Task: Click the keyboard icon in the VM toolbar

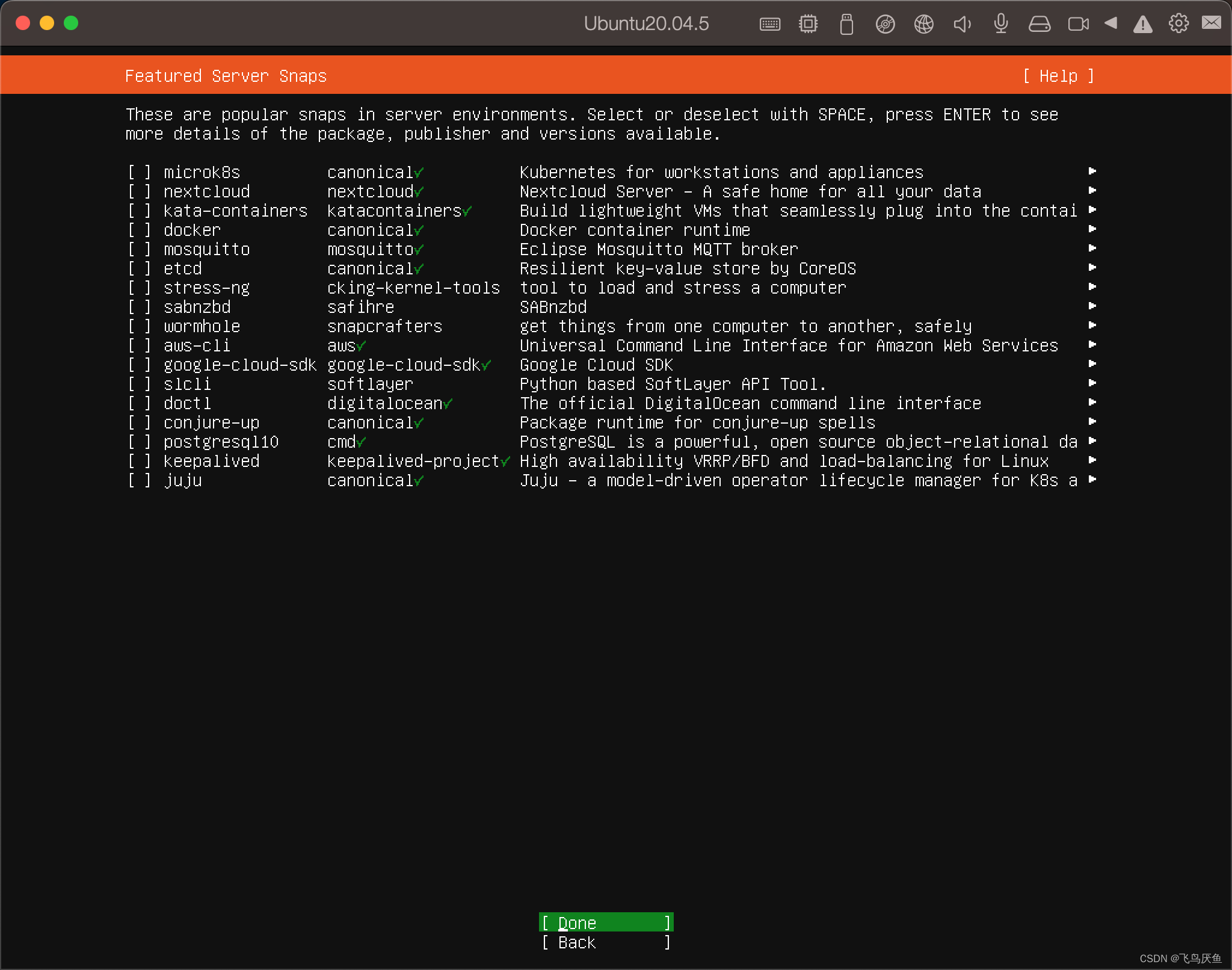Action: (769, 24)
